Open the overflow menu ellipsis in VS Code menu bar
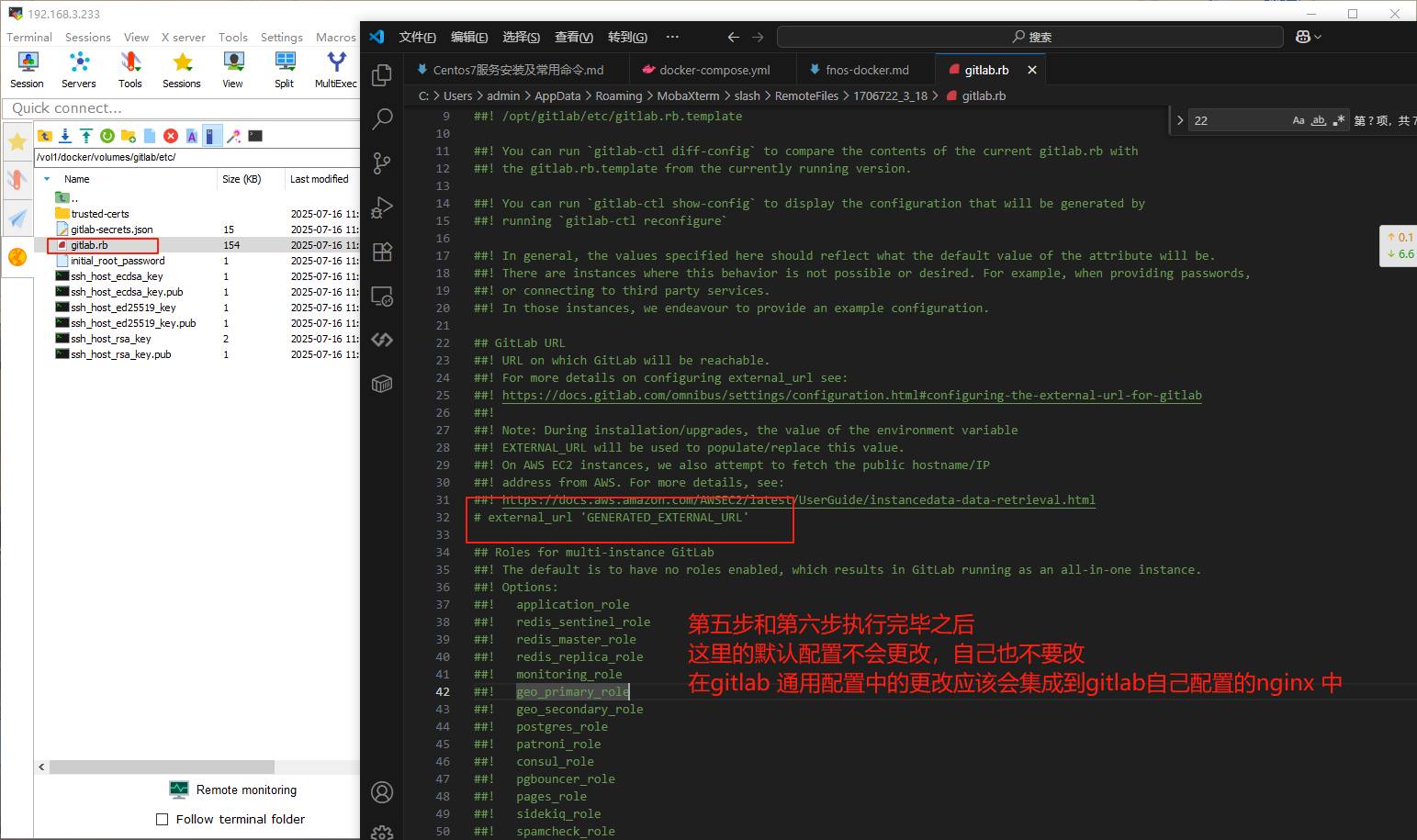This screenshot has height=840, width=1417. coord(672,37)
